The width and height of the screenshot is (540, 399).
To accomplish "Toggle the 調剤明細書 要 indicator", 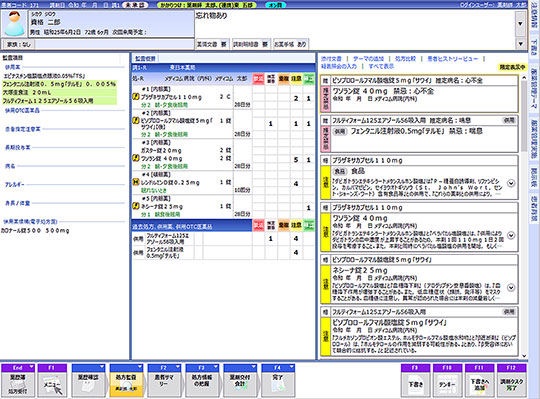I will coord(250,44).
